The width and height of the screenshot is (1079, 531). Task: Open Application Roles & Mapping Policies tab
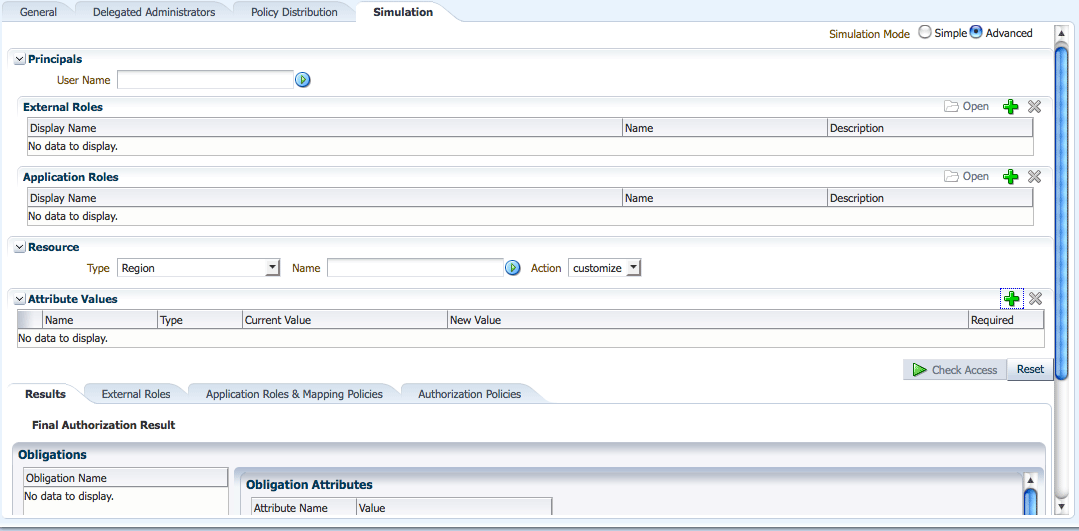coord(295,394)
